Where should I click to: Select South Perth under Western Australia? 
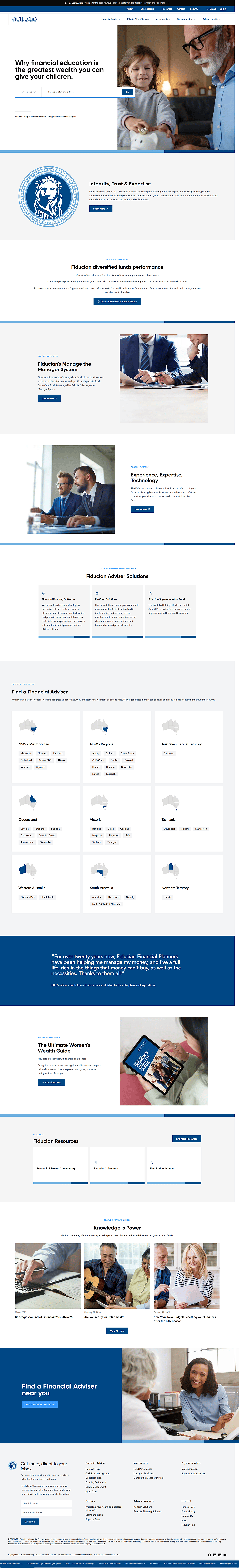click(48, 897)
